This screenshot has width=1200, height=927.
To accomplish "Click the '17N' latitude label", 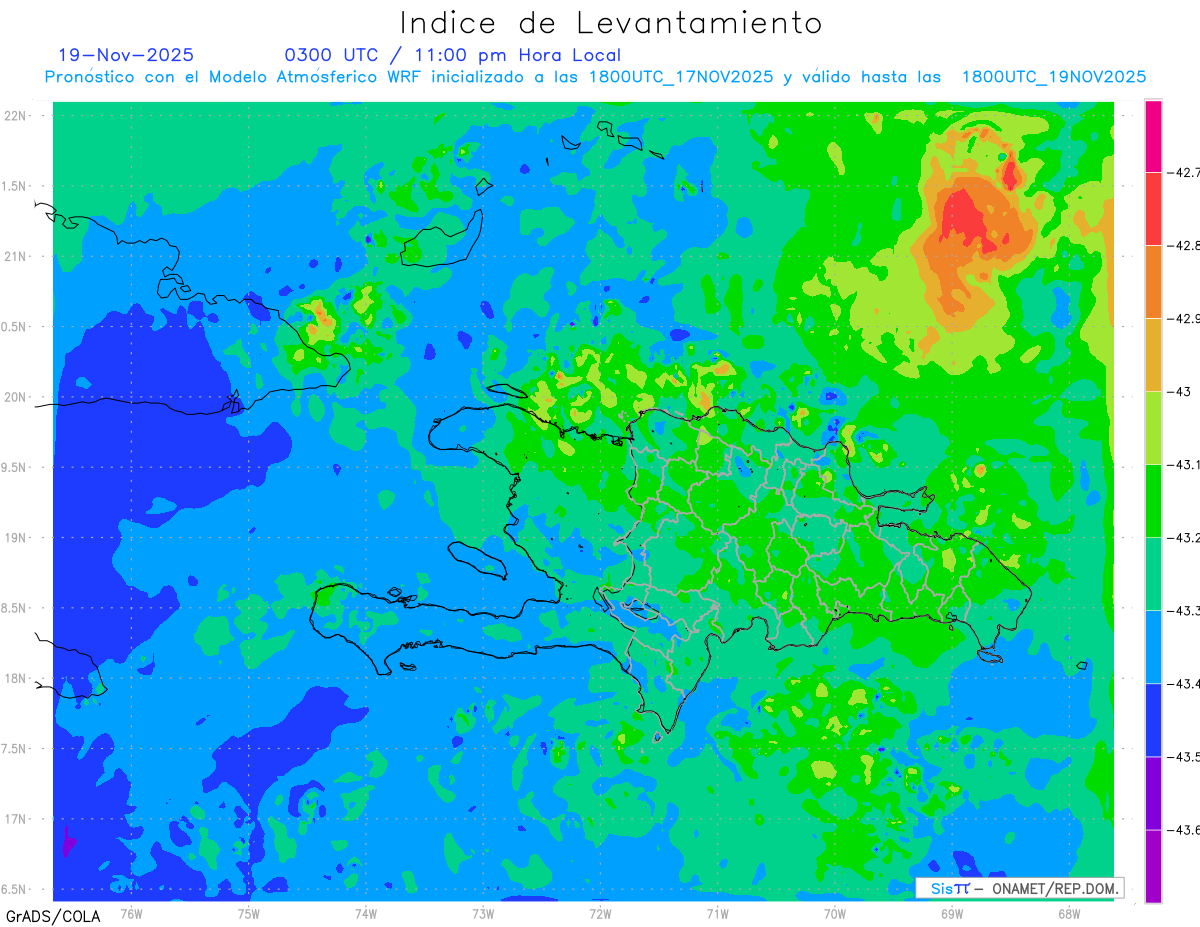I will coord(15,819).
